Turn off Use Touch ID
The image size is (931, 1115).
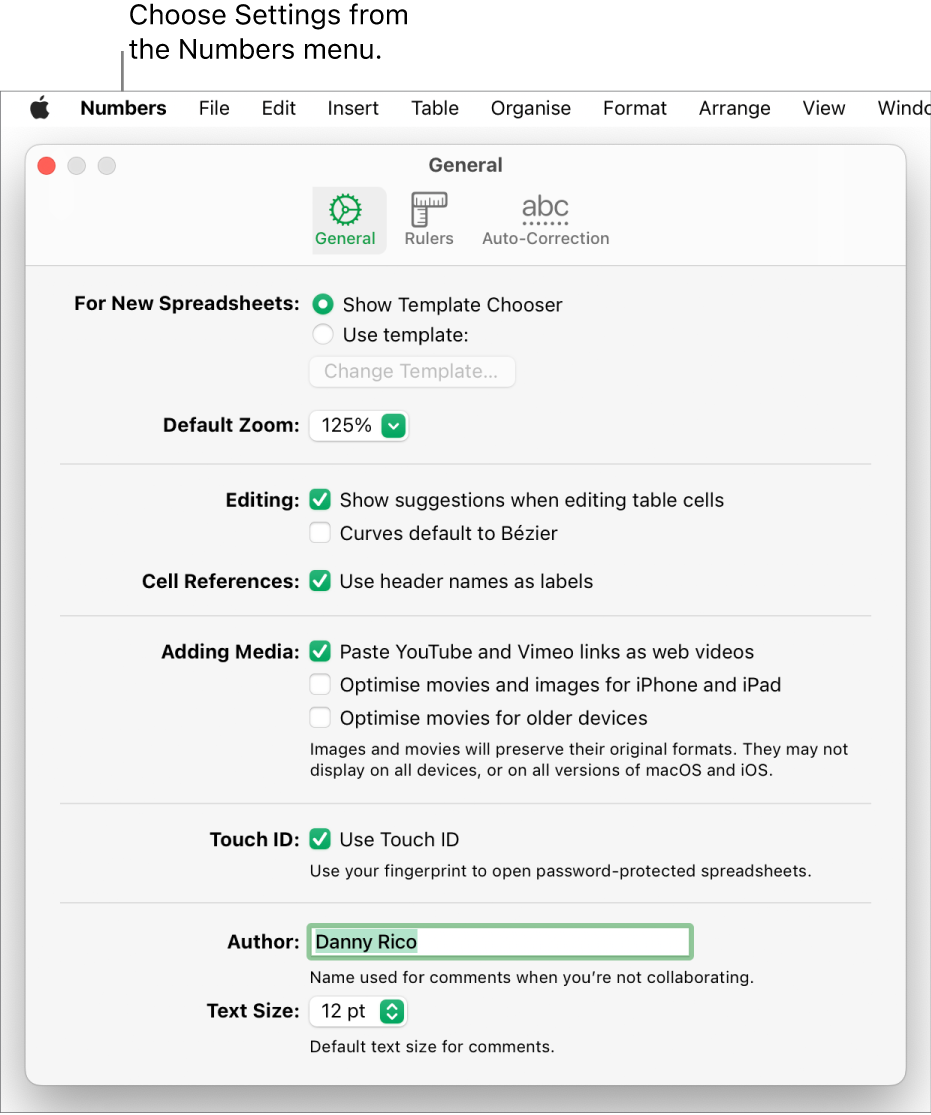pyautogui.click(x=320, y=840)
